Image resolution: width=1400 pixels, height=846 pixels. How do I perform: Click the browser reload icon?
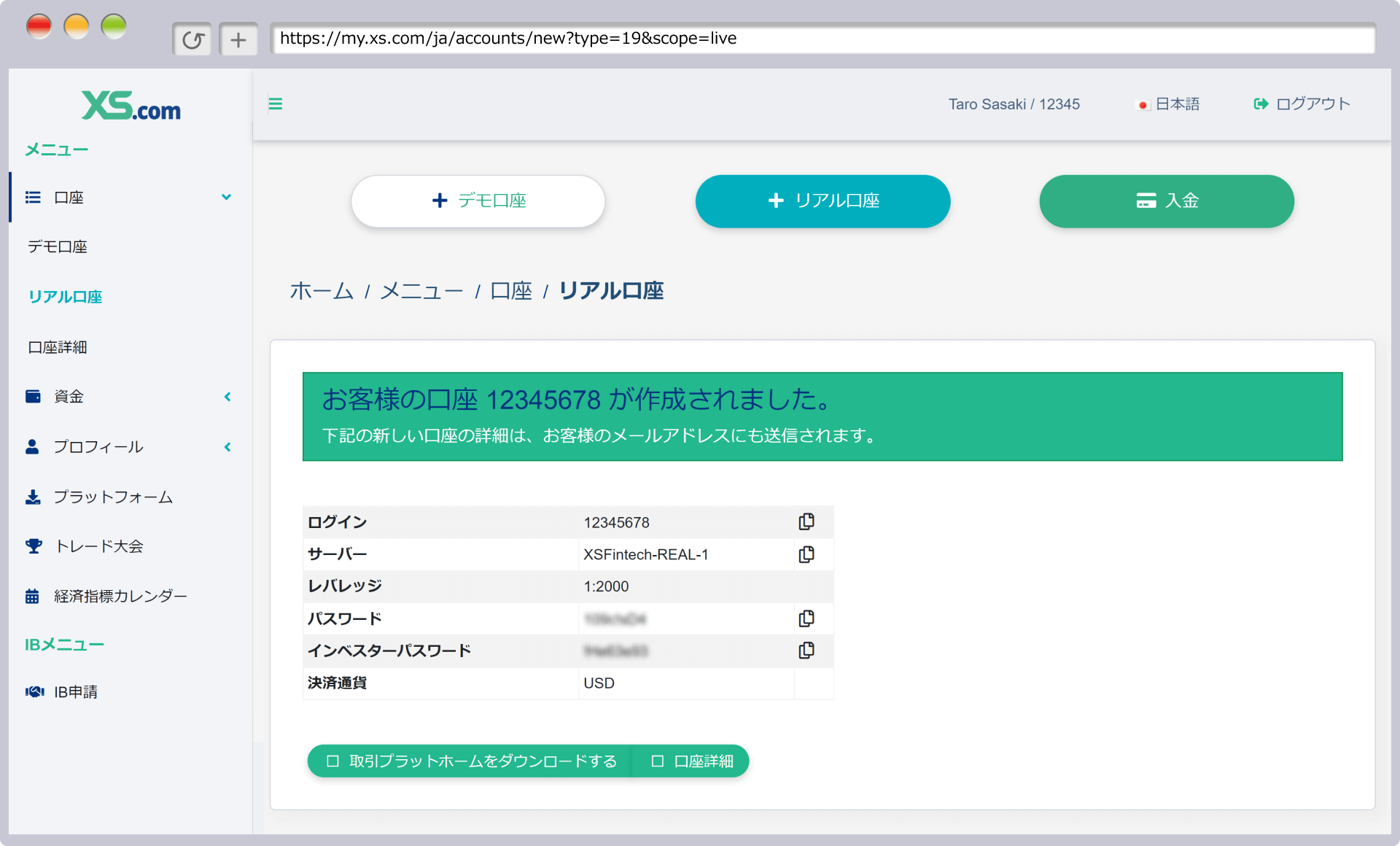point(192,39)
